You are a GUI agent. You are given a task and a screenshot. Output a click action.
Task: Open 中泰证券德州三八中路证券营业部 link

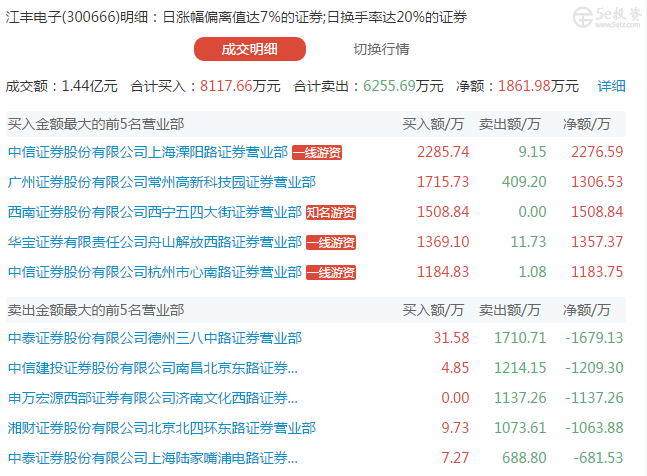(x=155, y=338)
